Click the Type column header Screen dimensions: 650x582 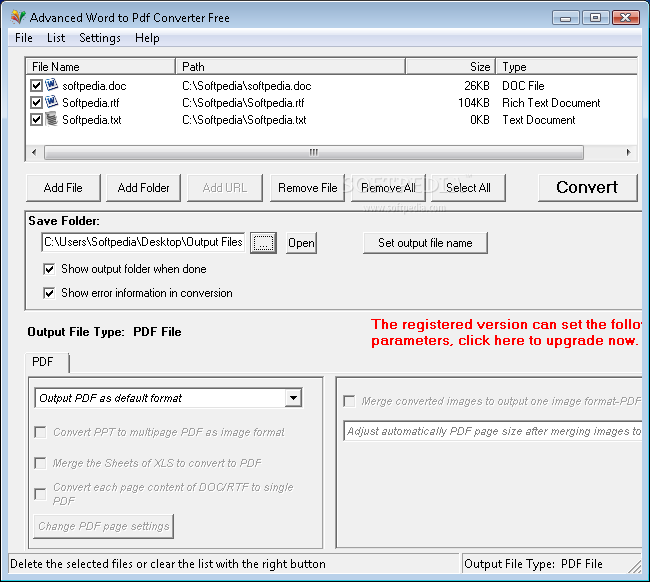[x=565, y=67]
